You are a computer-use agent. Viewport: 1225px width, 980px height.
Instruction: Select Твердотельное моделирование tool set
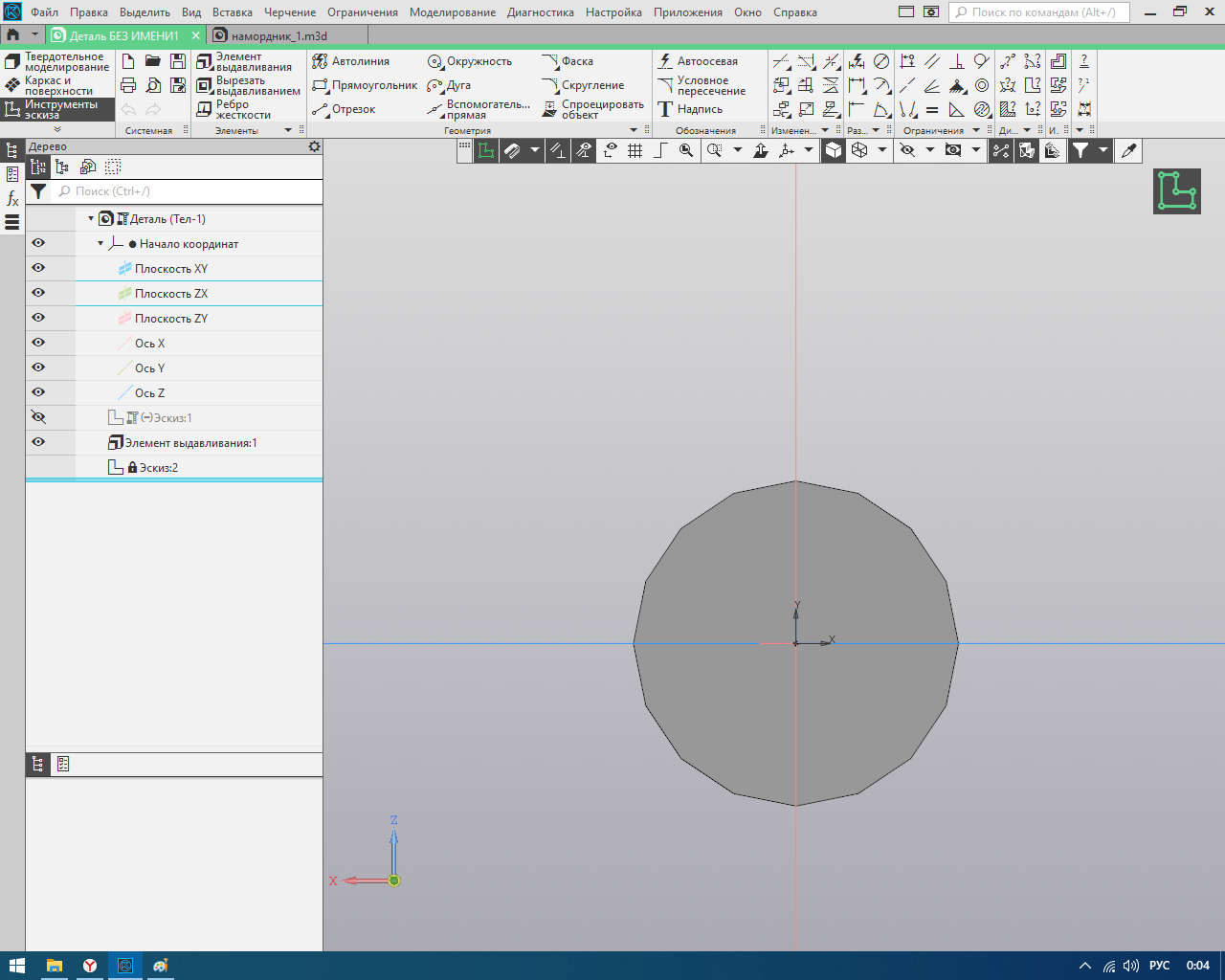pos(57,61)
